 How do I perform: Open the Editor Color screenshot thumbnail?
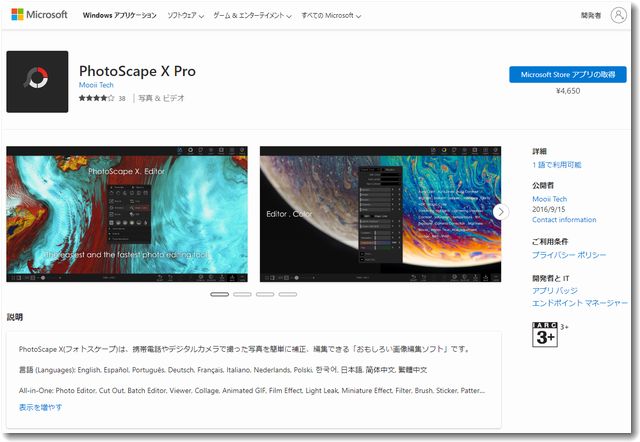coord(380,214)
